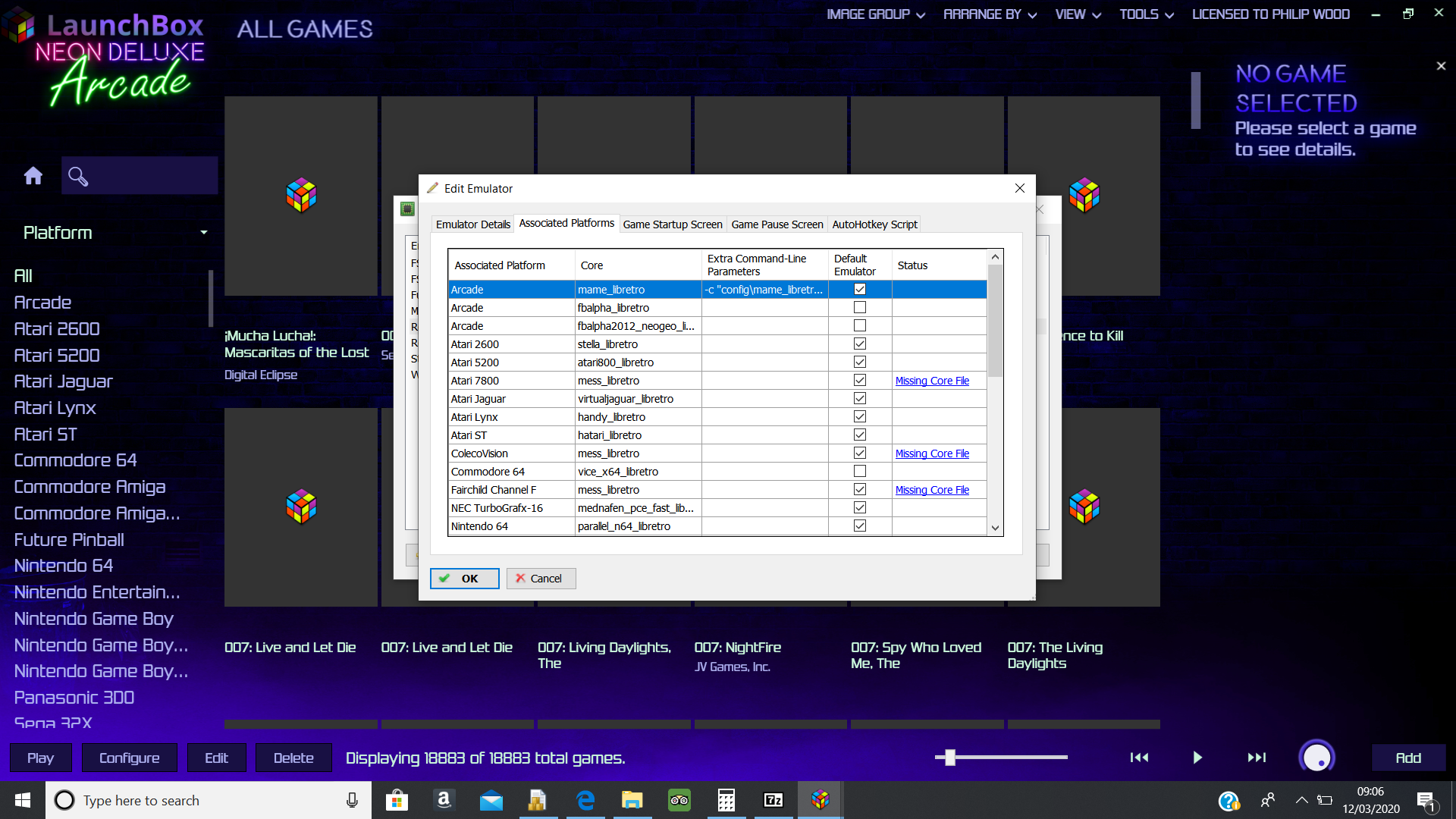The height and width of the screenshot is (819, 1456).
Task: Click the Windows taskbar search box
Action: point(209,800)
